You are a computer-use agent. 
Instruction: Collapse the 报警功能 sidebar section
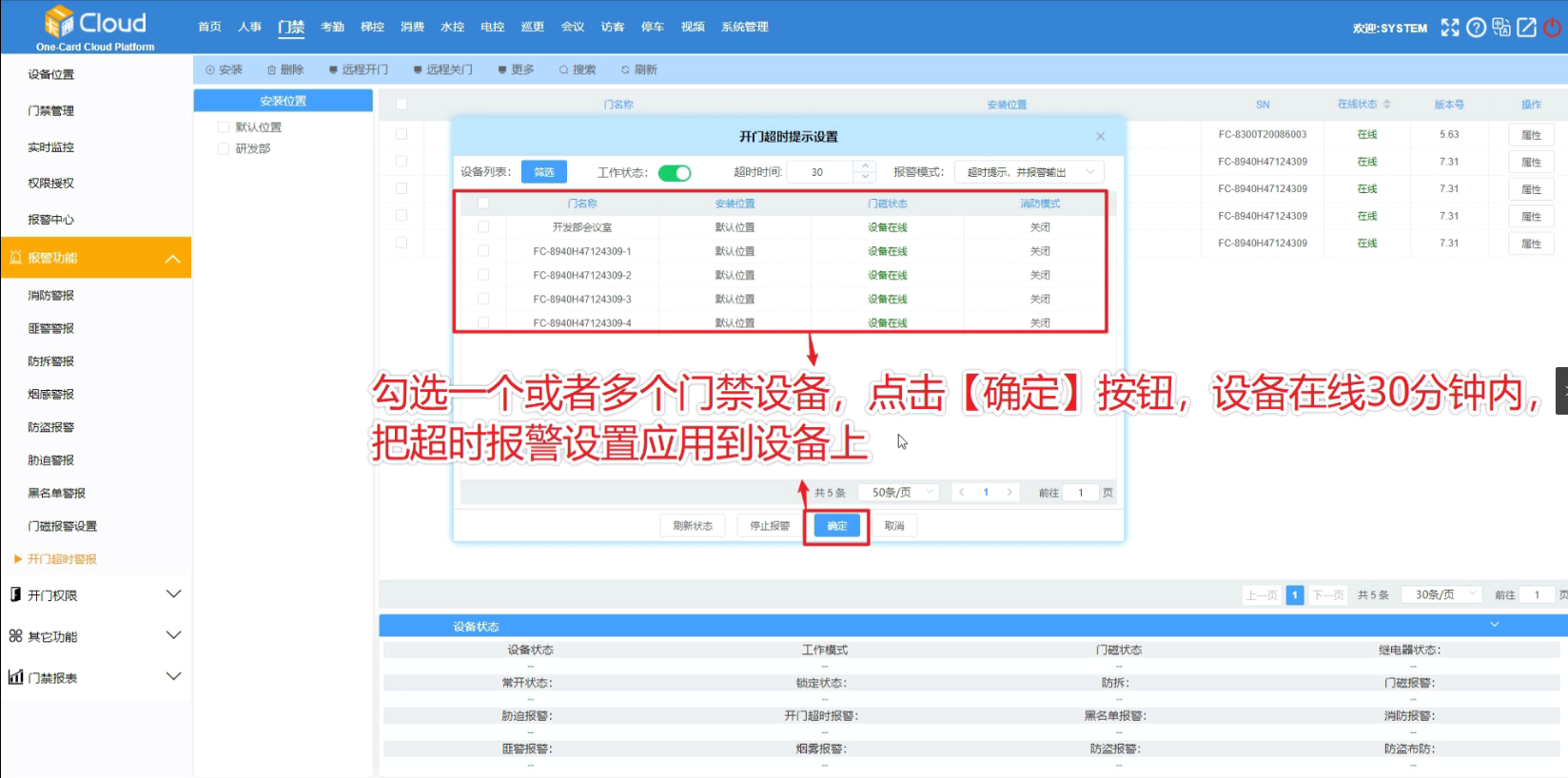click(172, 258)
